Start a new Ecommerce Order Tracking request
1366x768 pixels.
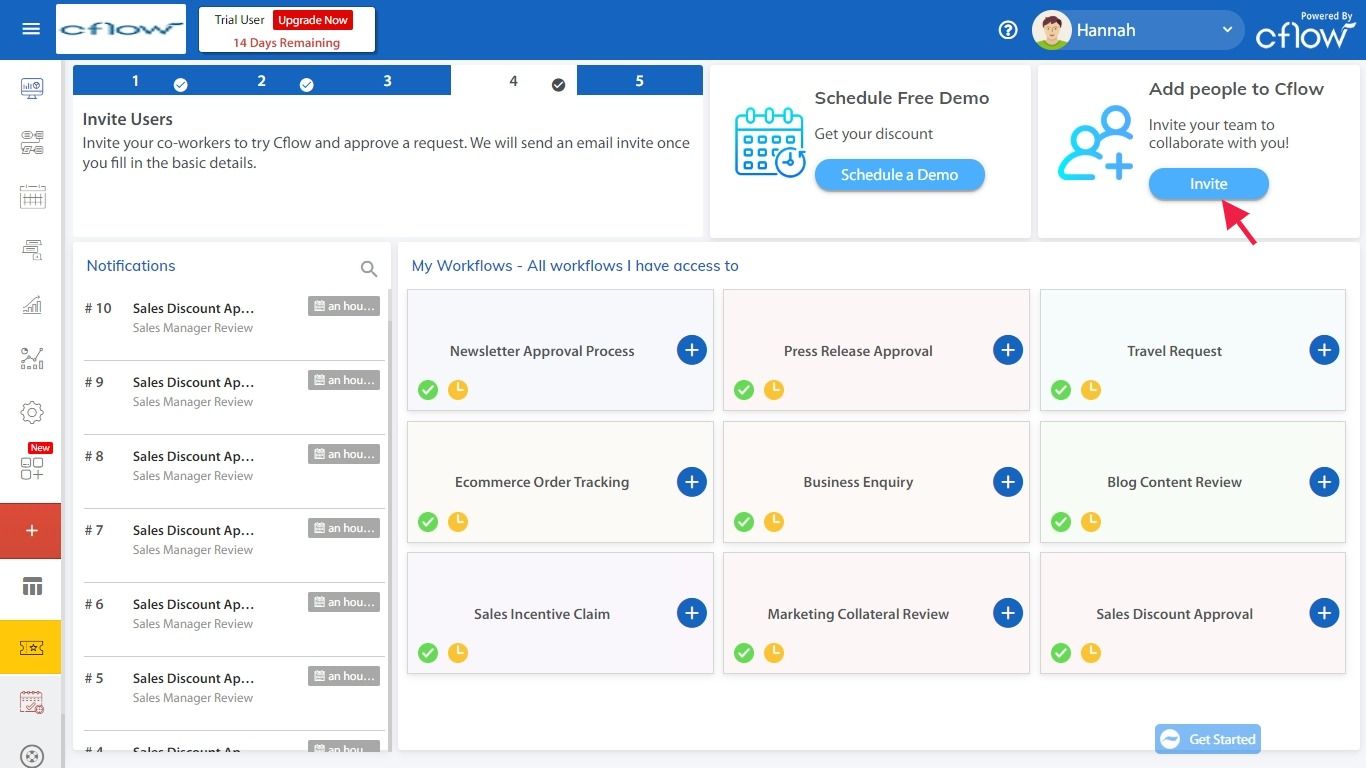point(692,482)
